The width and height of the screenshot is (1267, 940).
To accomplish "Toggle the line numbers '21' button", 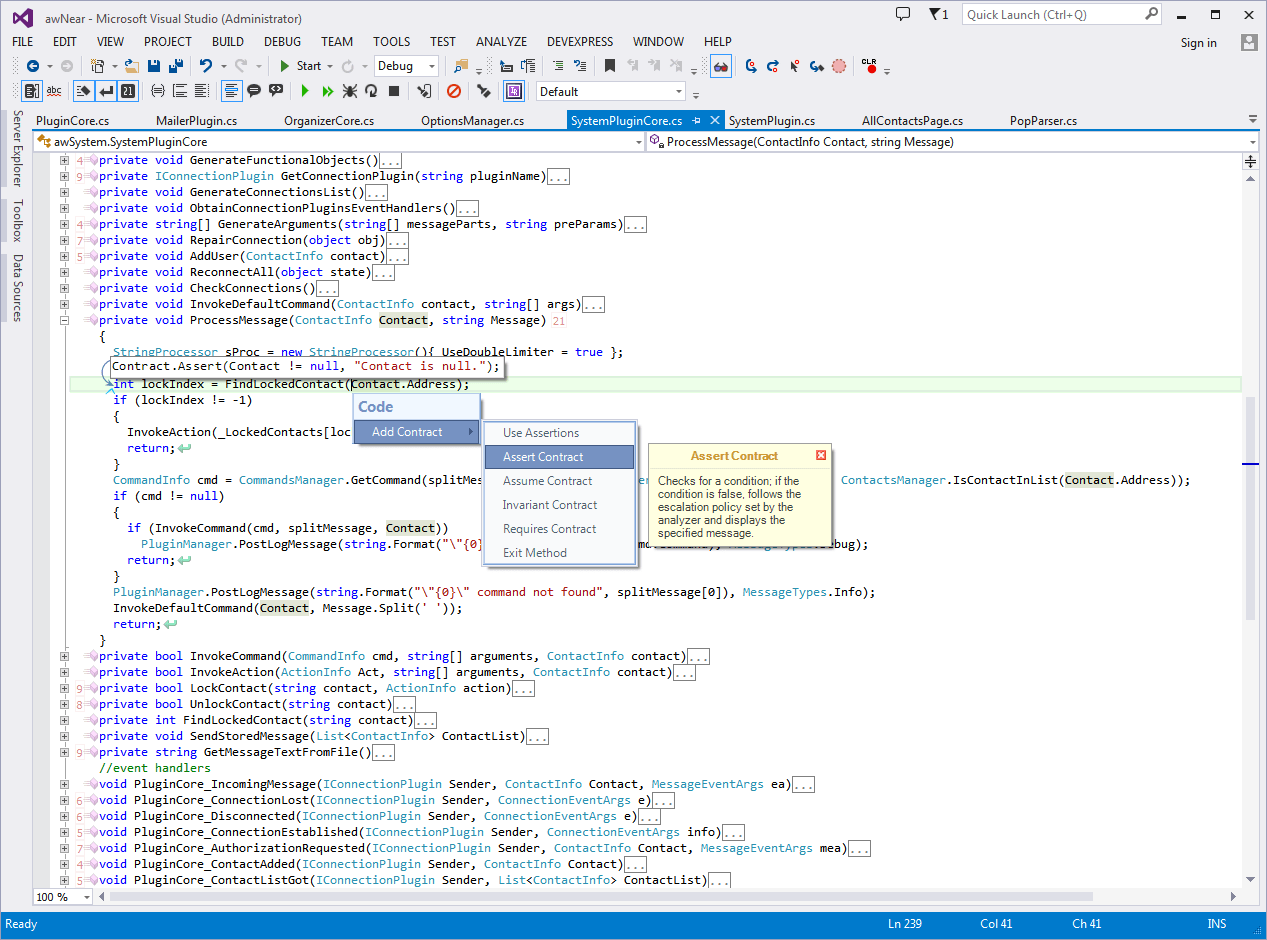I will pyautogui.click(x=128, y=91).
